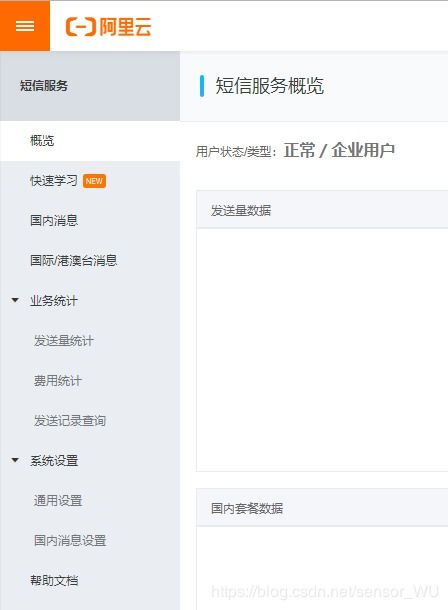Collapse the 业务统计 section arrow

(15, 300)
